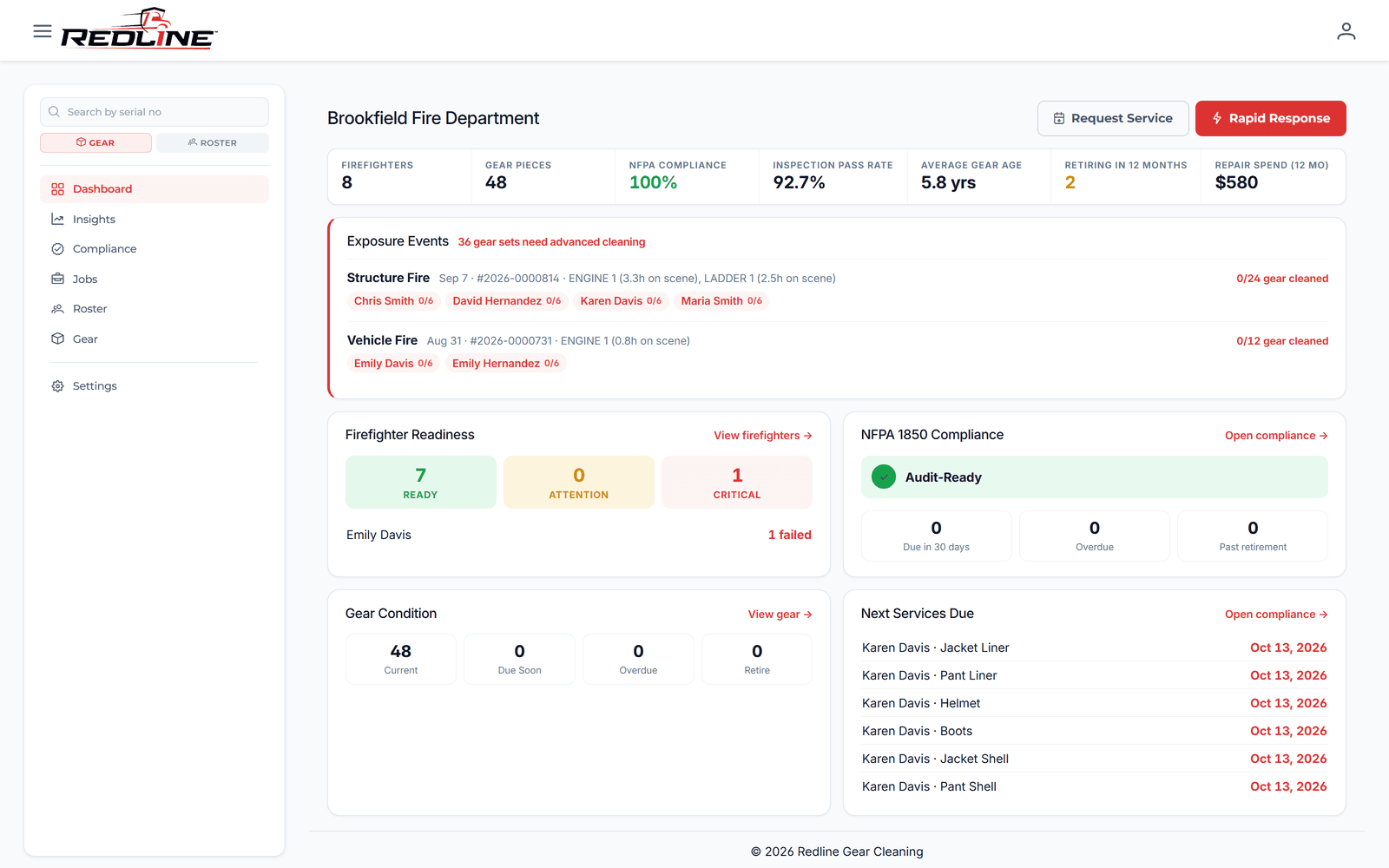Click the Rapid Response button

[x=1271, y=118]
